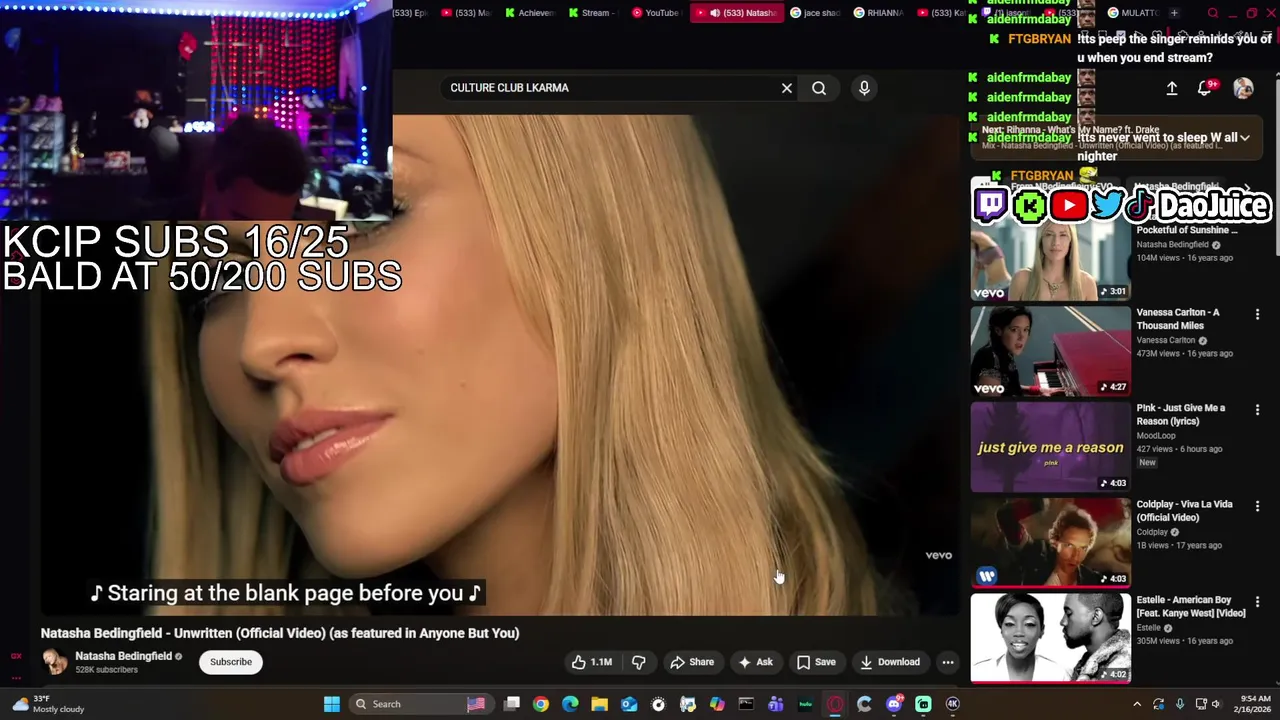
Task: Switch to the Achievements Kick tab
Action: tap(529, 13)
